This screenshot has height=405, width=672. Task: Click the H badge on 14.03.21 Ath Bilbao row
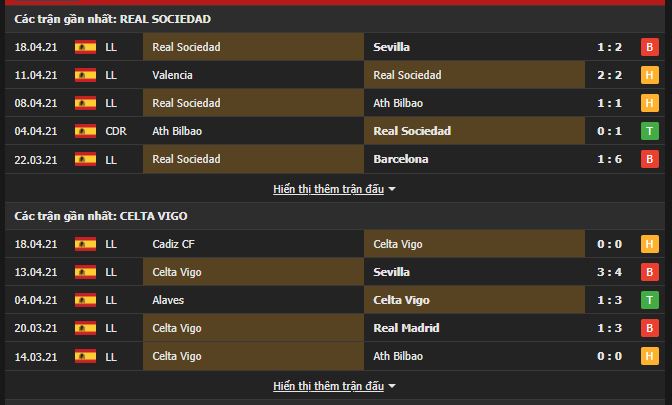coord(650,356)
